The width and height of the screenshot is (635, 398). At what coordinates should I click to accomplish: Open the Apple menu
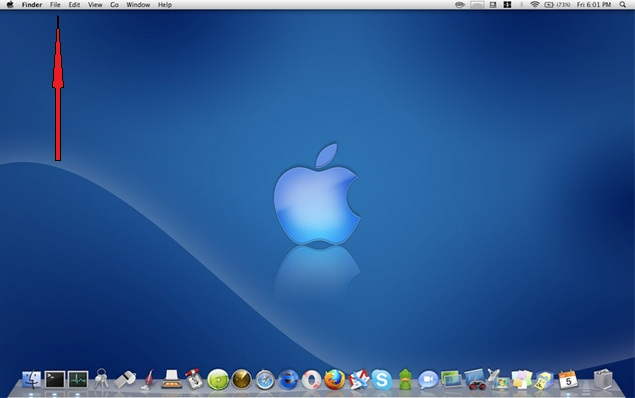point(10,5)
